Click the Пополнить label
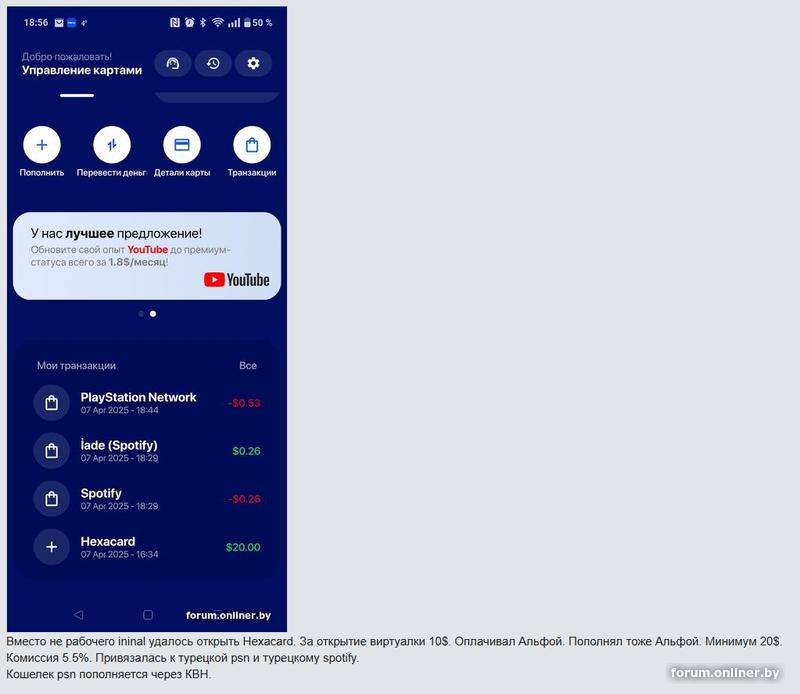The width and height of the screenshot is (800, 694). tap(42, 172)
